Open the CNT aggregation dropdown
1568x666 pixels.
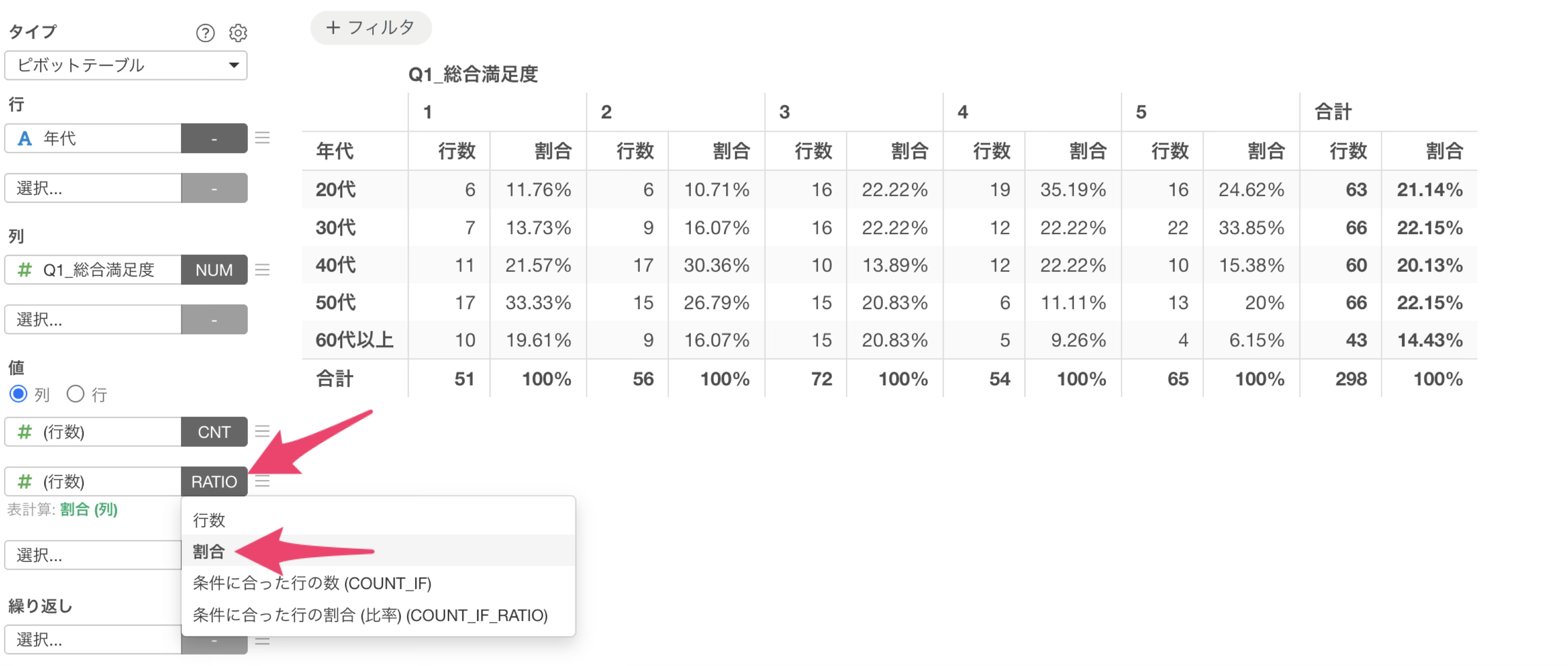[x=214, y=432]
